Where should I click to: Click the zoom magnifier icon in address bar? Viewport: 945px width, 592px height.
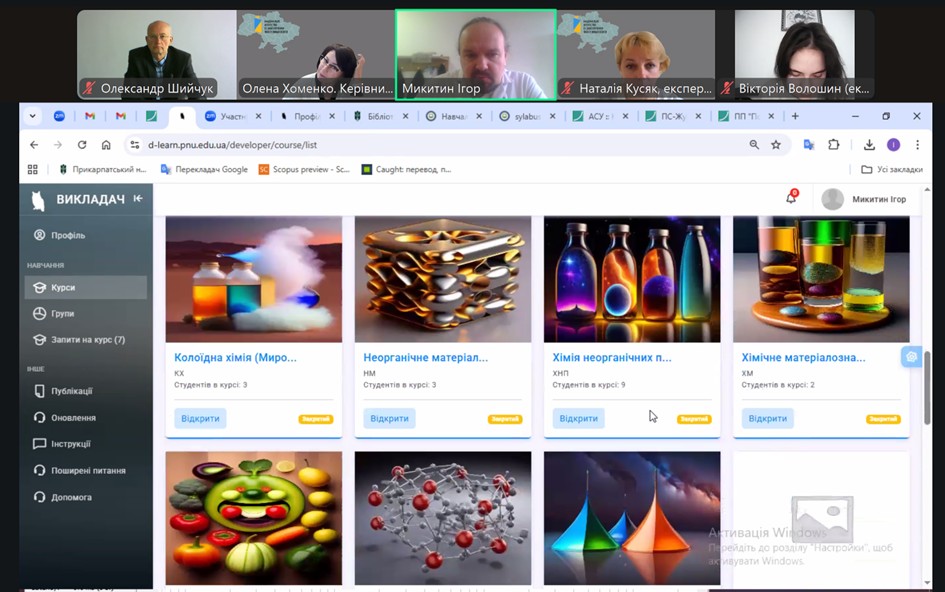(754, 144)
